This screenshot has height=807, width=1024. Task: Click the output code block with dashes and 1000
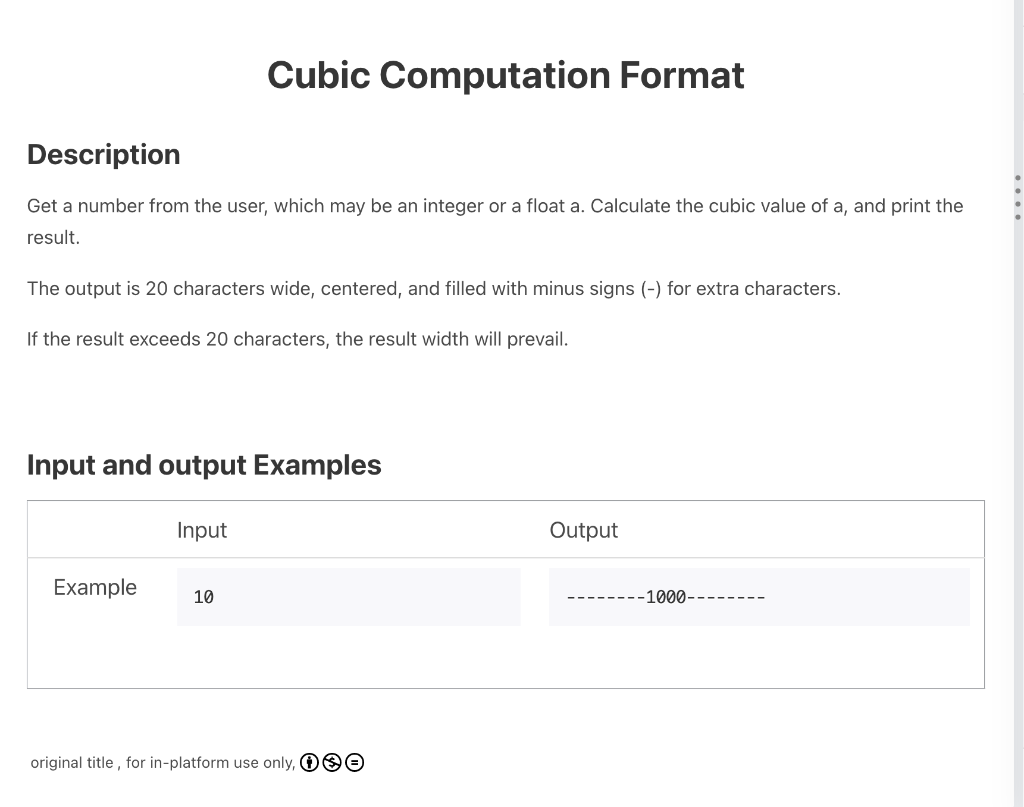[759, 597]
